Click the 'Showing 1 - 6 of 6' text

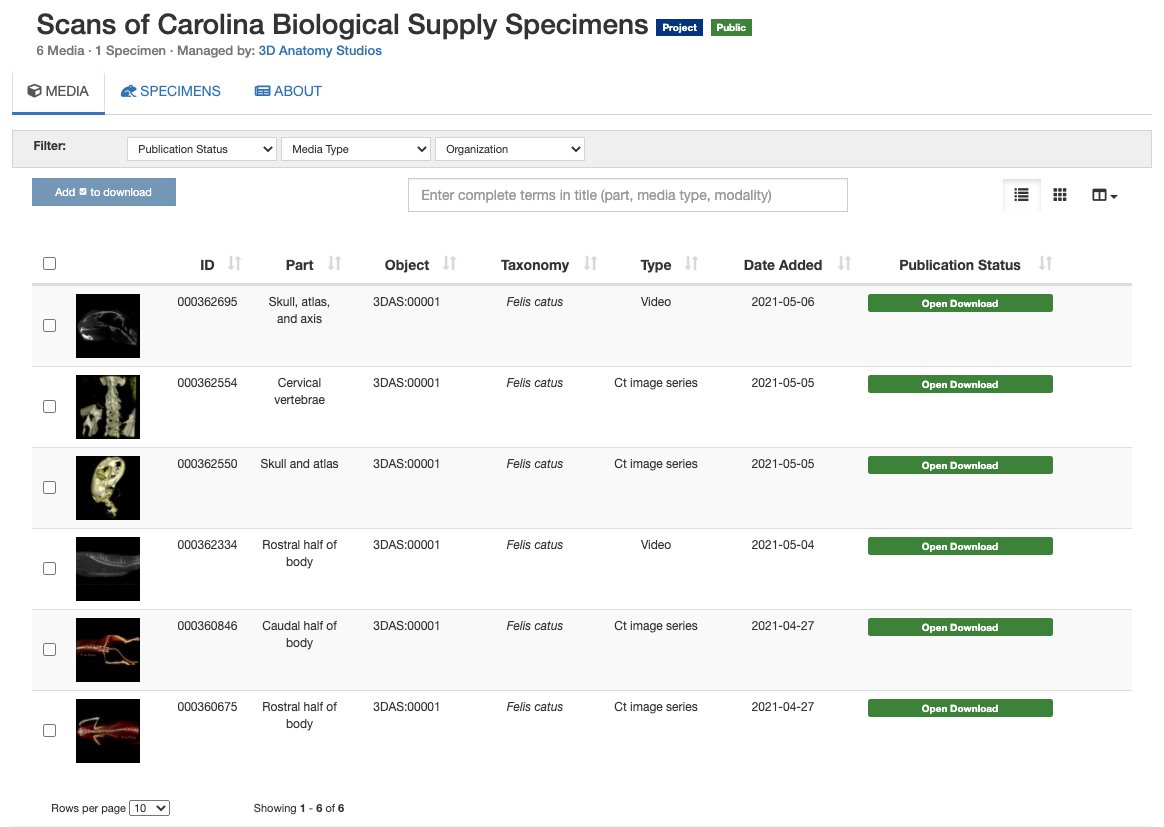pyautogui.click(x=298, y=808)
